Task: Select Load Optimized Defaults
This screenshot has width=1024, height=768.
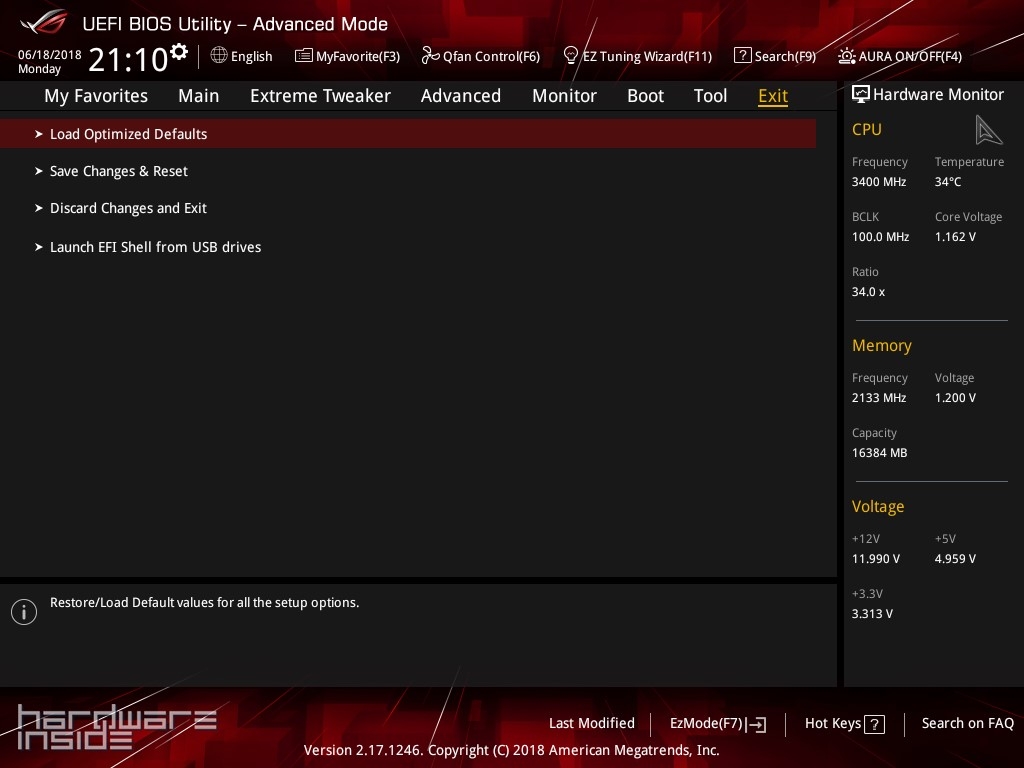Action: coord(408,134)
